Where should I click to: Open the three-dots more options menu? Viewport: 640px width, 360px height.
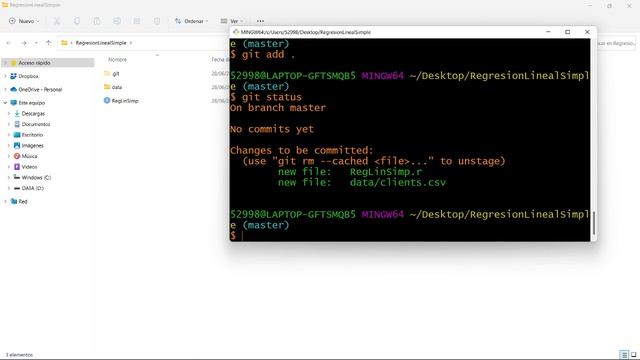pyautogui.click(x=260, y=21)
